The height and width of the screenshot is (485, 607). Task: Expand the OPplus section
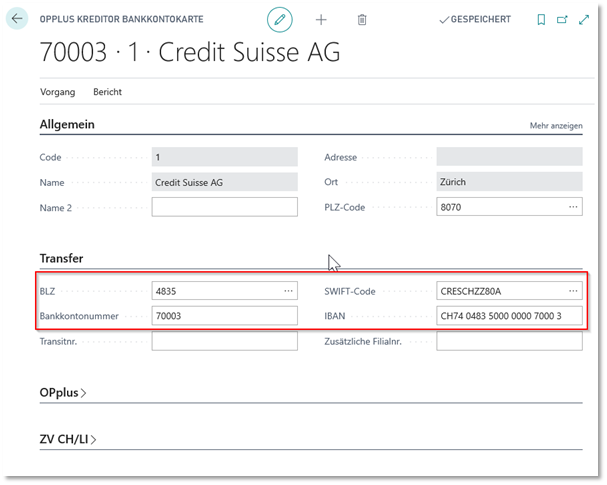[63, 392]
